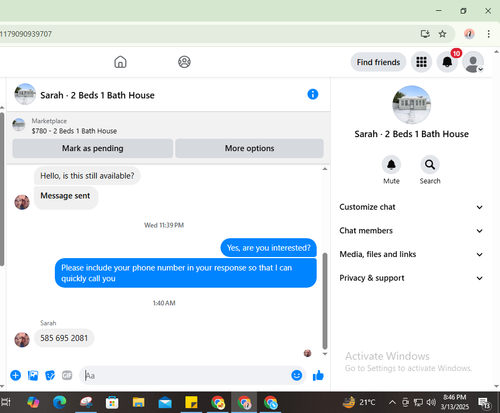The width and height of the screenshot is (500, 413).
Task: Search in conversation using the magnifier icon
Action: [430, 165]
